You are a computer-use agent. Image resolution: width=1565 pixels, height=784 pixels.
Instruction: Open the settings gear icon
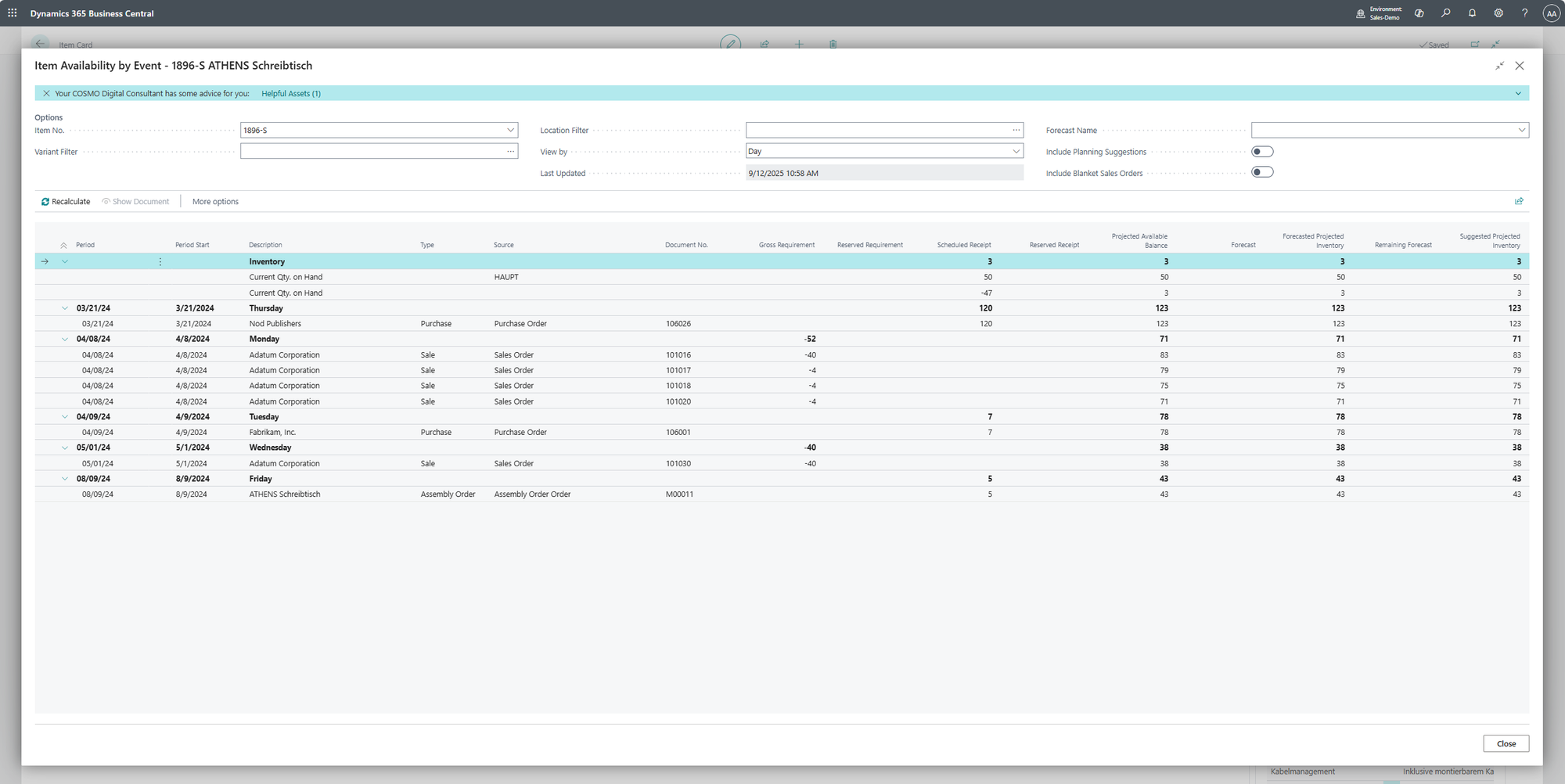pyautogui.click(x=1498, y=13)
